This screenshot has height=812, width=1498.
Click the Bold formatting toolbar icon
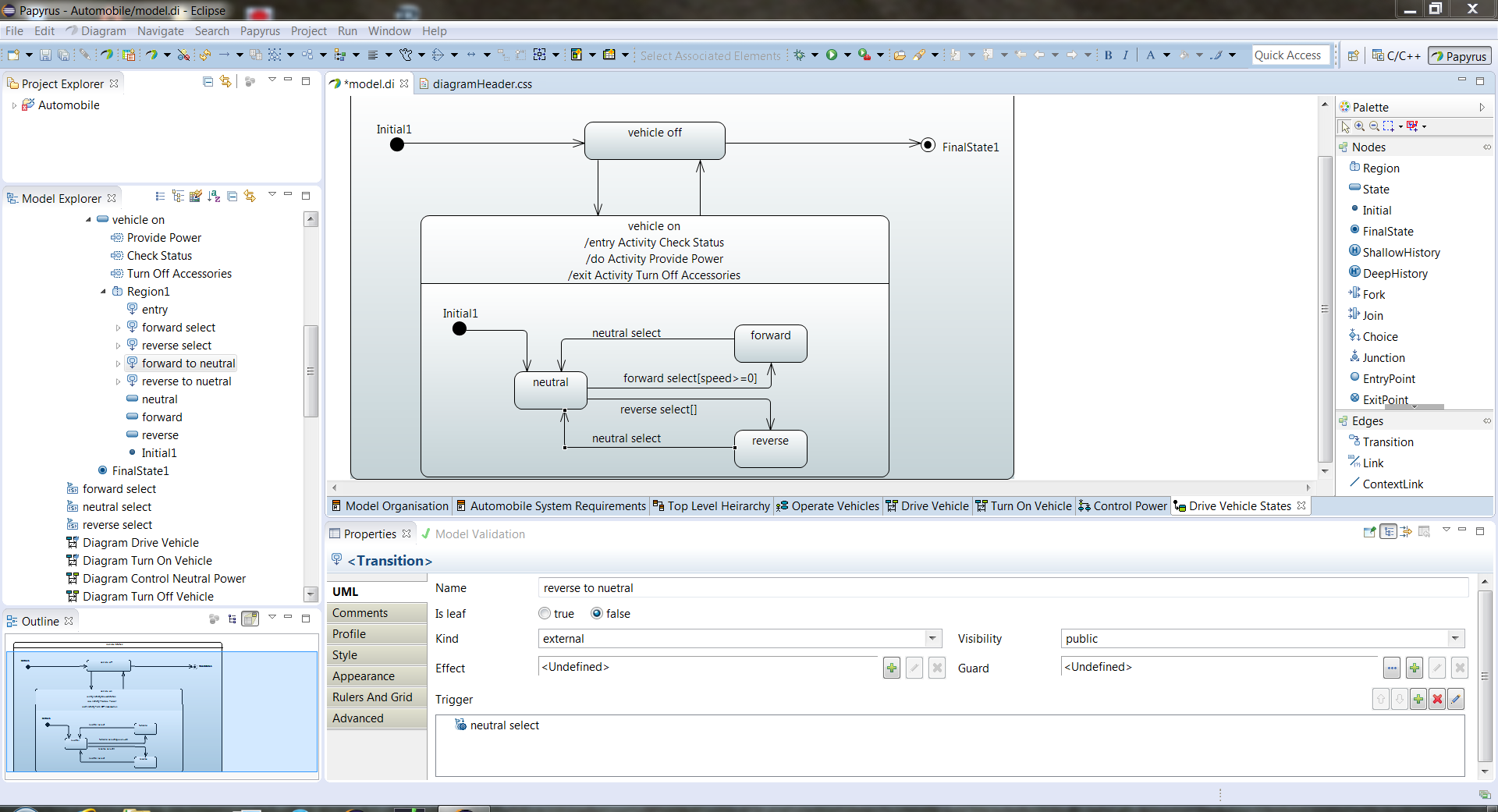(1108, 55)
